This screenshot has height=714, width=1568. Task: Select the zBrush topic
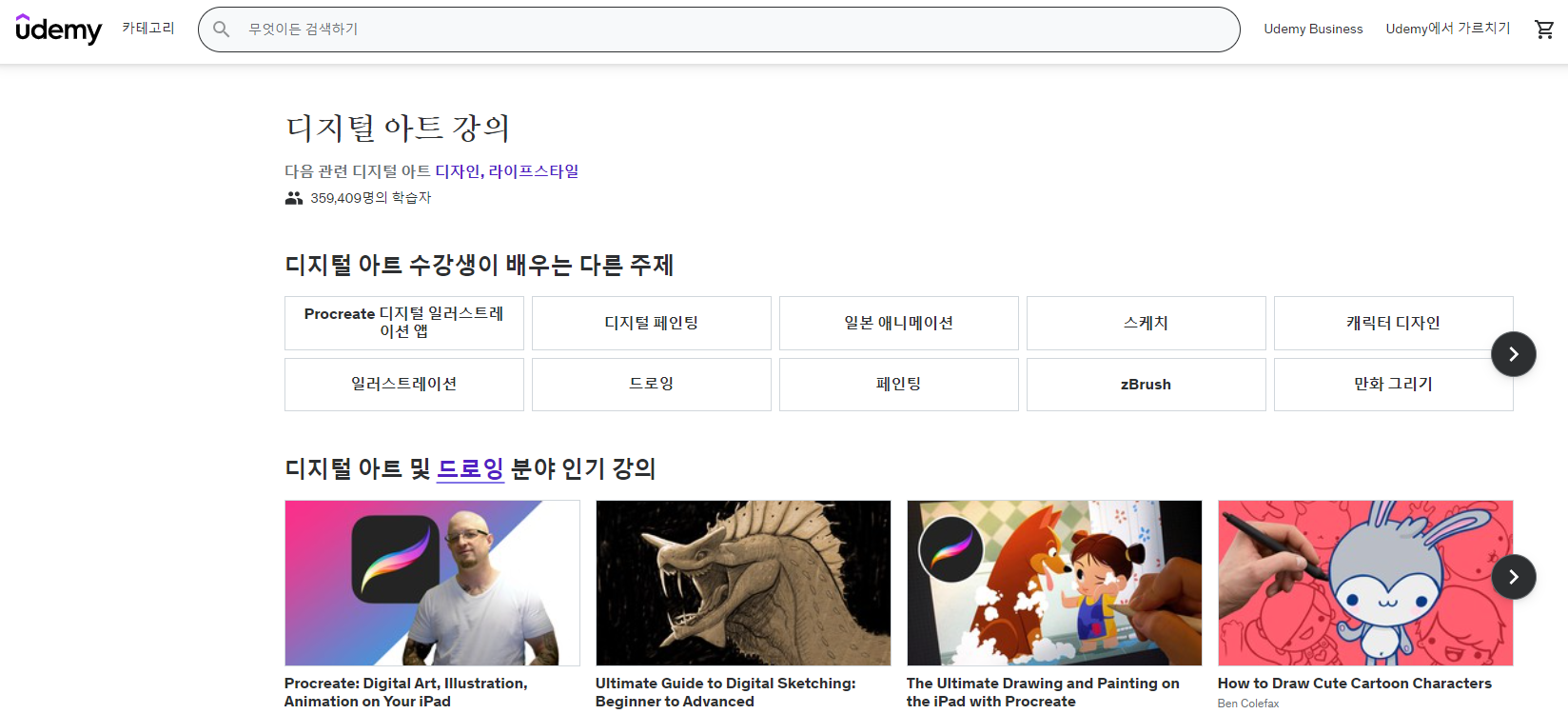point(1147,385)
